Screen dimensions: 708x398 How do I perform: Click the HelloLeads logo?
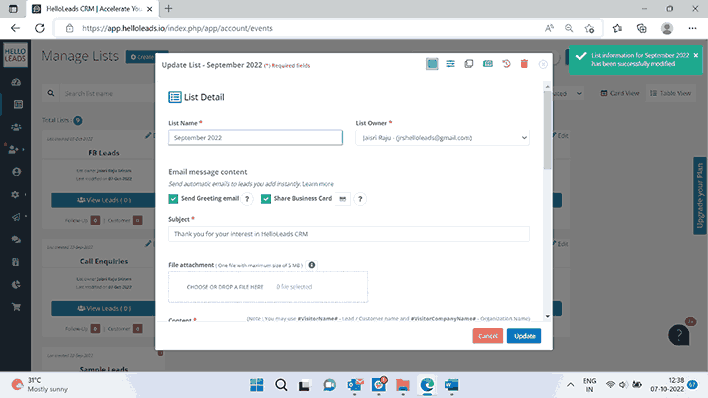pyautogui.click(x=15, y=55)
